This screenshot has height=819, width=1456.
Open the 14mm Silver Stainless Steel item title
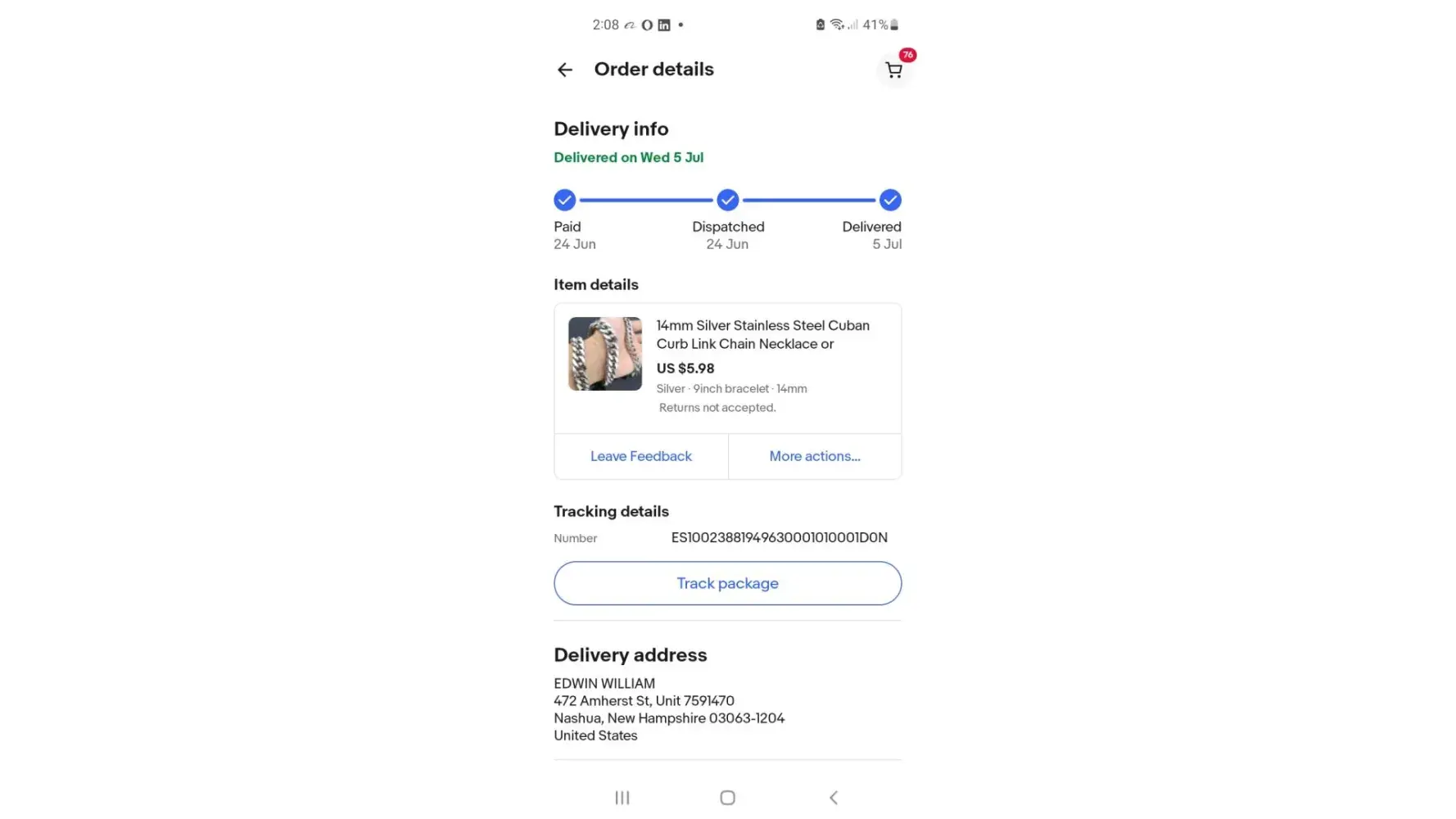click(762, 335)
